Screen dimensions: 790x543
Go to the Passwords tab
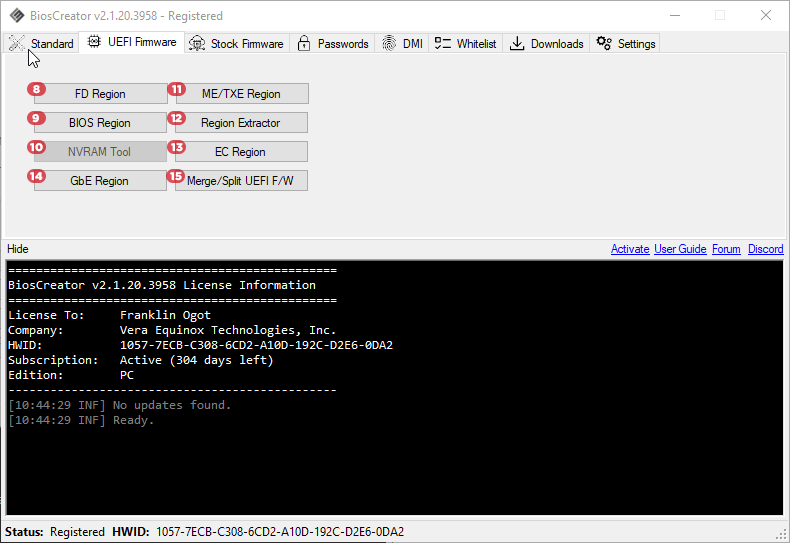point(333,44)
